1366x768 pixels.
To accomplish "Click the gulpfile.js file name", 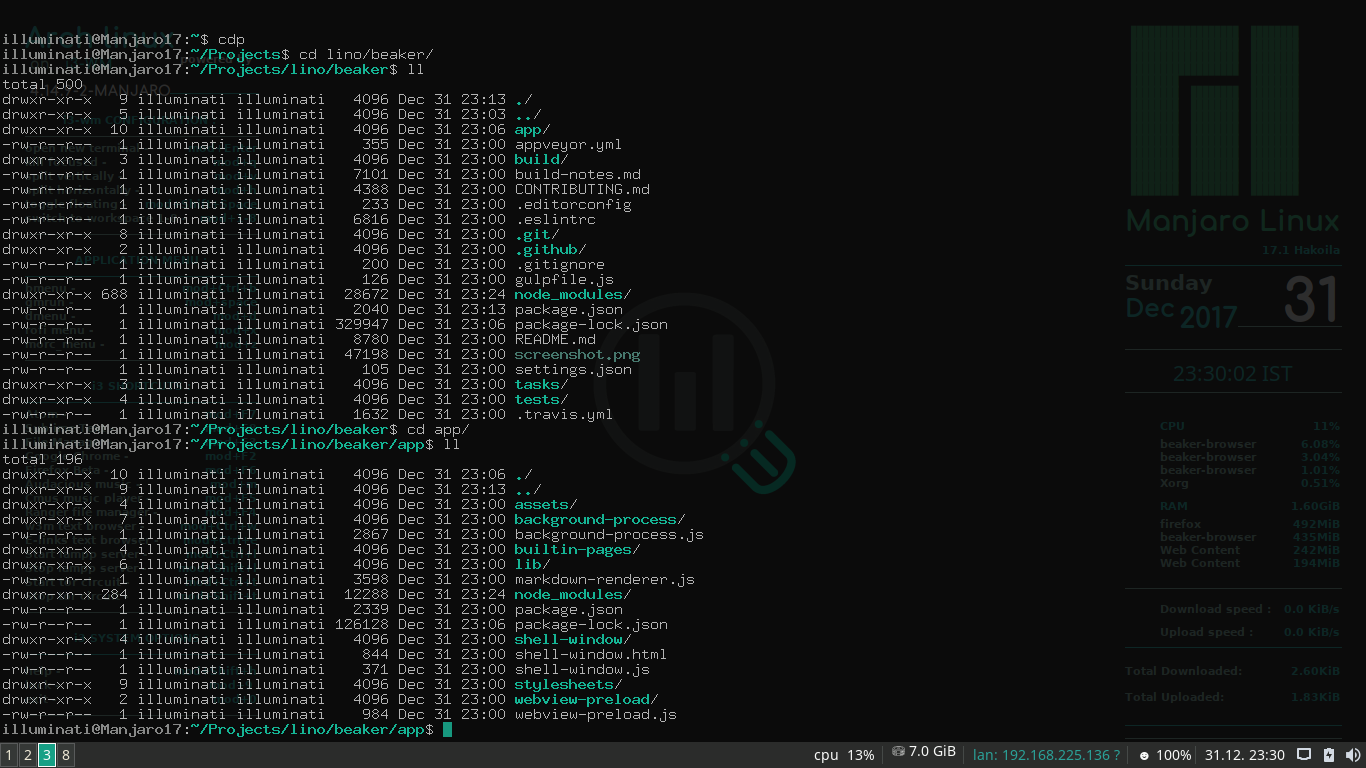I will (x=564, y=280).
